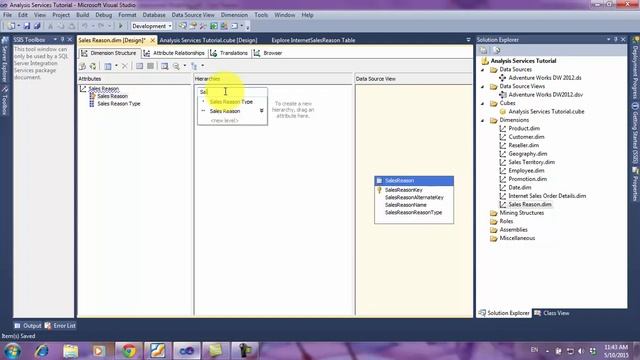Select SalesReasonAlternateKey column
Screen dimensions: 640x360
pyautogui.click(x=414, y=197)
